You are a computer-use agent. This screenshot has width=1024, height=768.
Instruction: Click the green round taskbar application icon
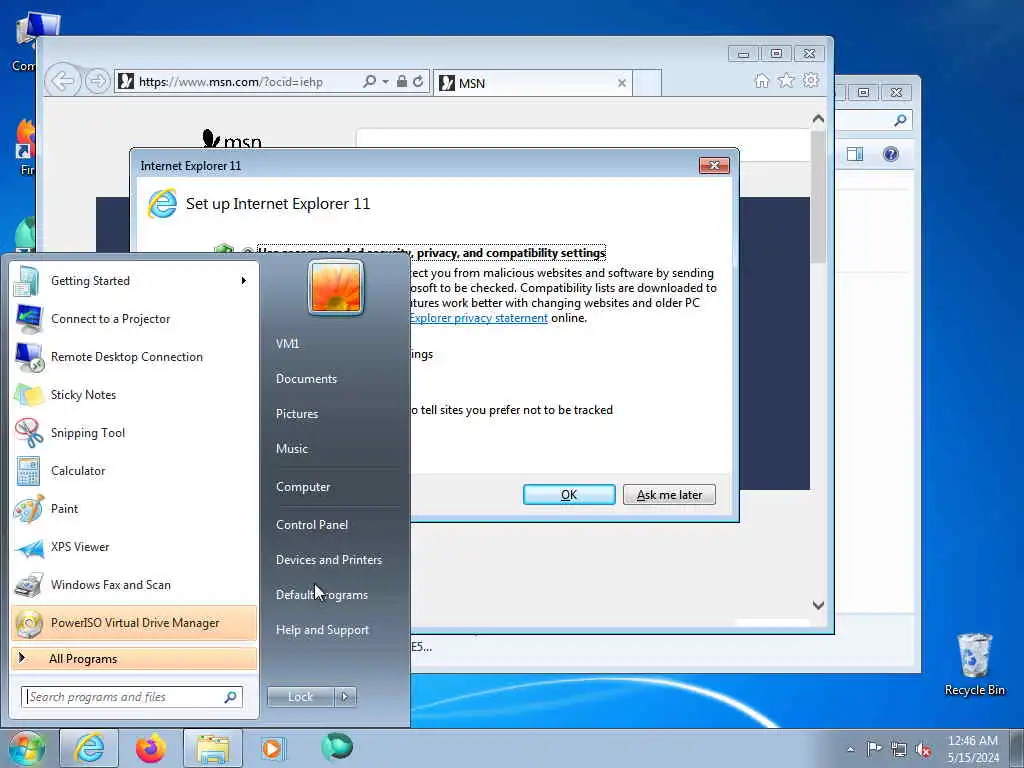click(x=337, y=746)
